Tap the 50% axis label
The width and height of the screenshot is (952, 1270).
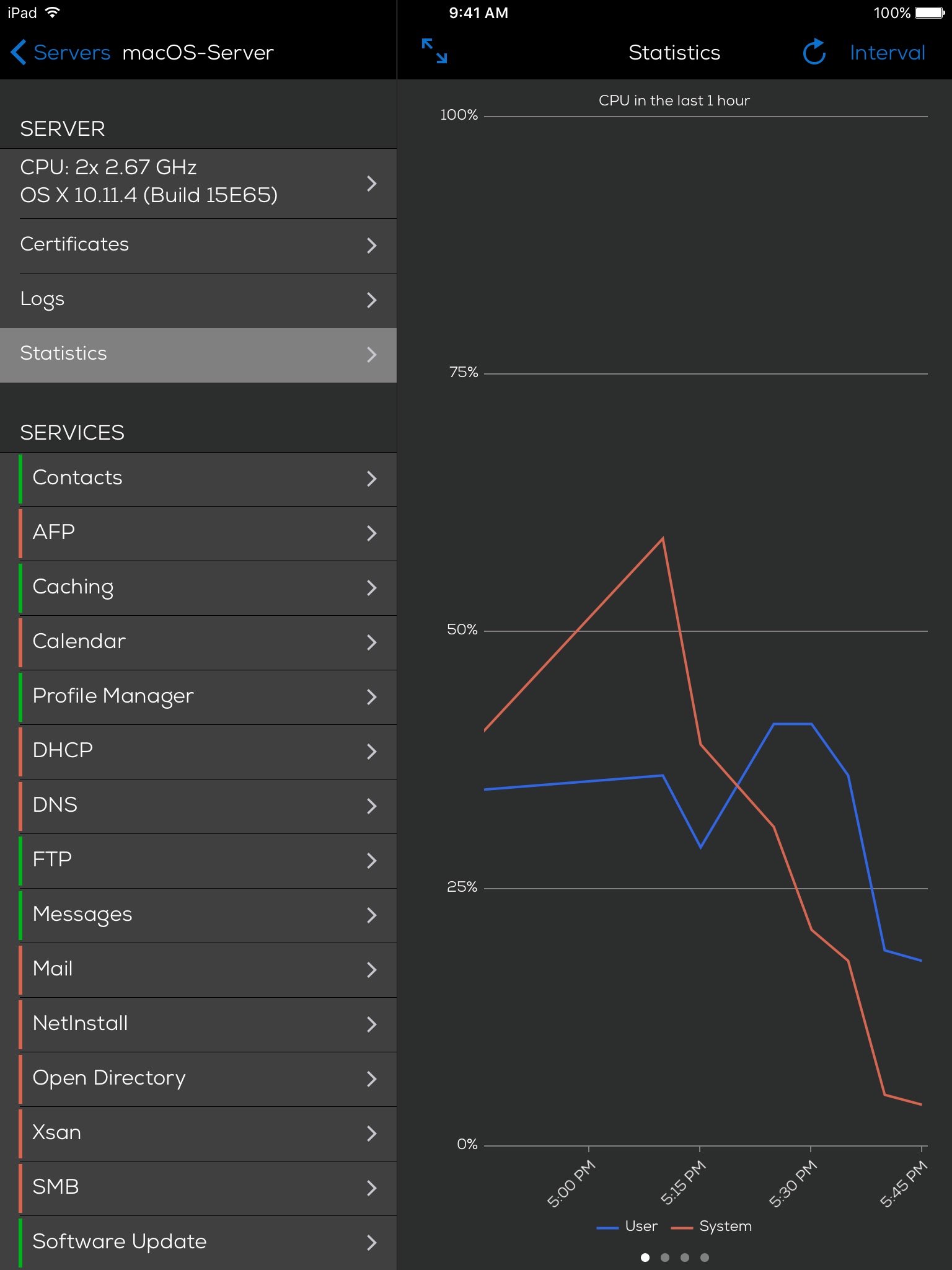tap(462, 630)
